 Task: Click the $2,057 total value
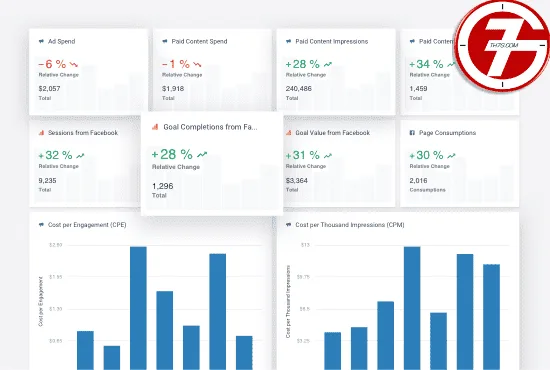(49, 89)
